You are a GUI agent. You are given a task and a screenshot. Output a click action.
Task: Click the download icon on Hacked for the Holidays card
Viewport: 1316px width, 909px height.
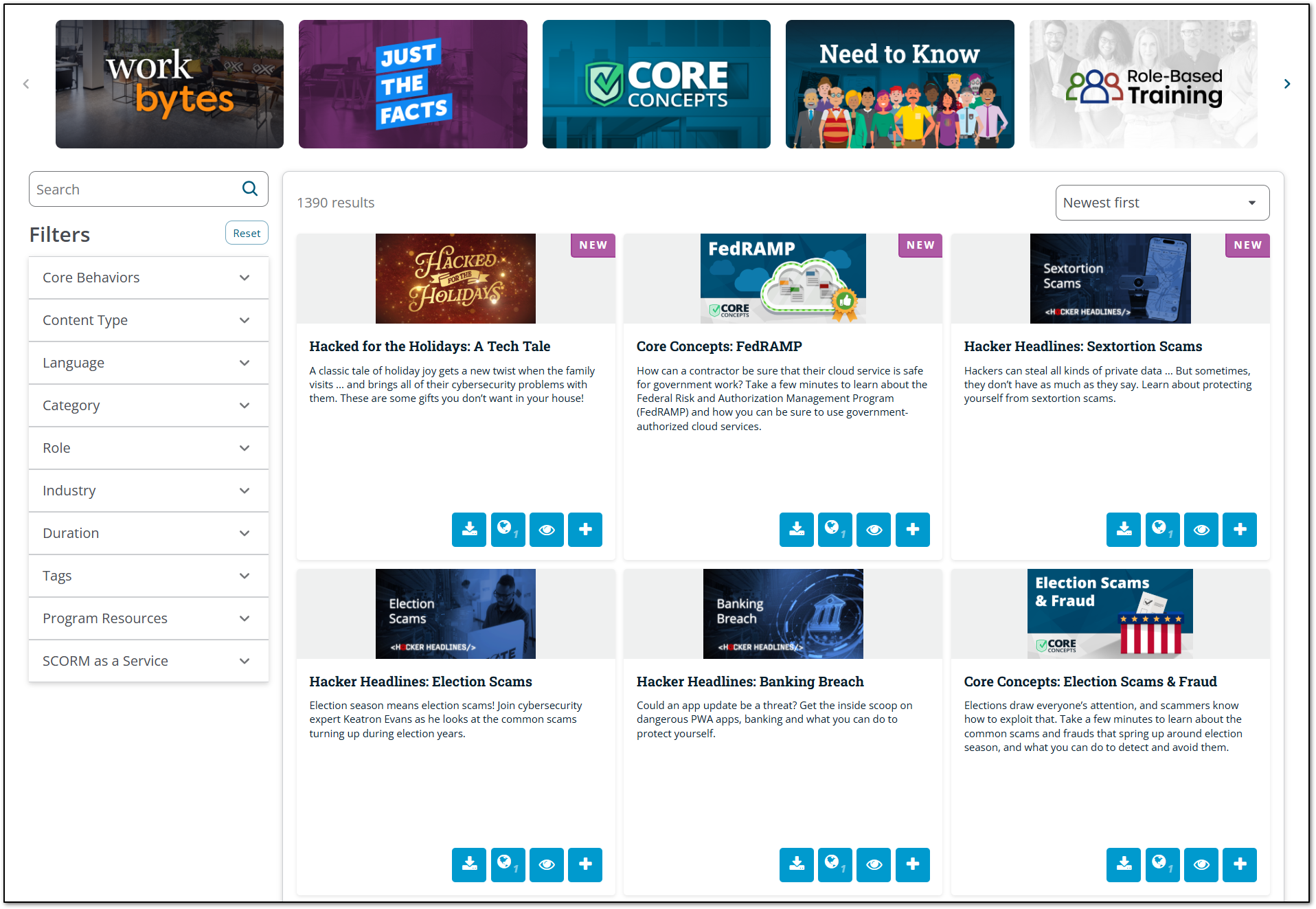coord(469,530)
